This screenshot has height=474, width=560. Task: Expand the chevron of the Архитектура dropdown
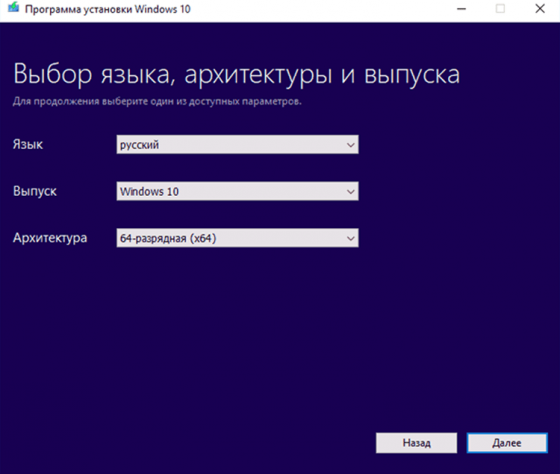point(350,239)
